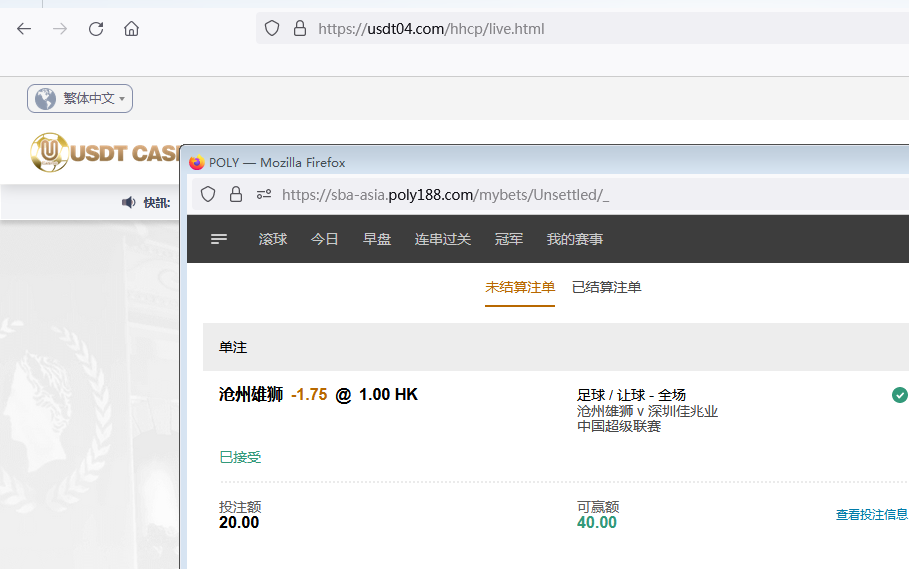909x569 pixels.
Task: Click the padlock icon beside usdt04.com URL
Action: (x=300, y=28)
